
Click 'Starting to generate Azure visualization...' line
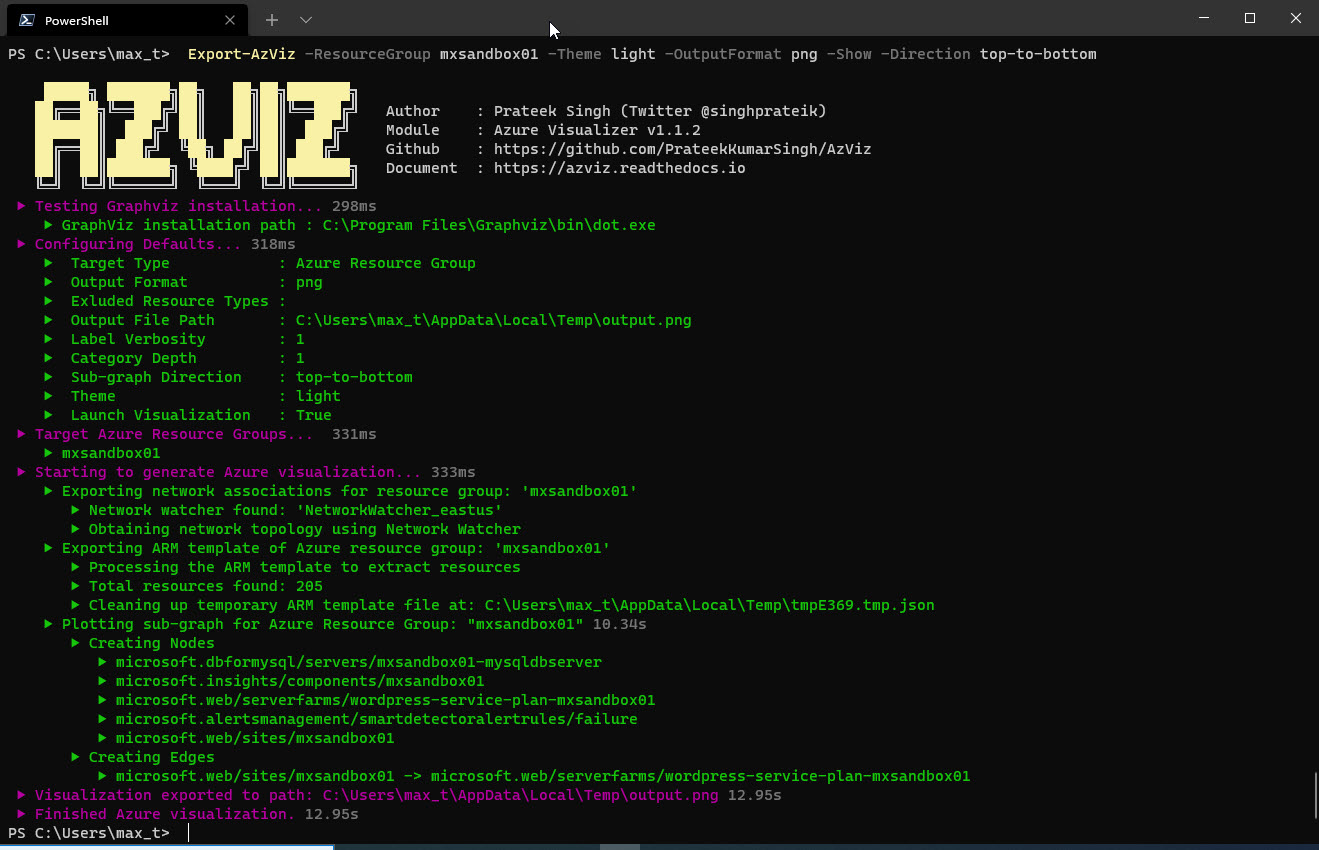(x=246, y=472)
